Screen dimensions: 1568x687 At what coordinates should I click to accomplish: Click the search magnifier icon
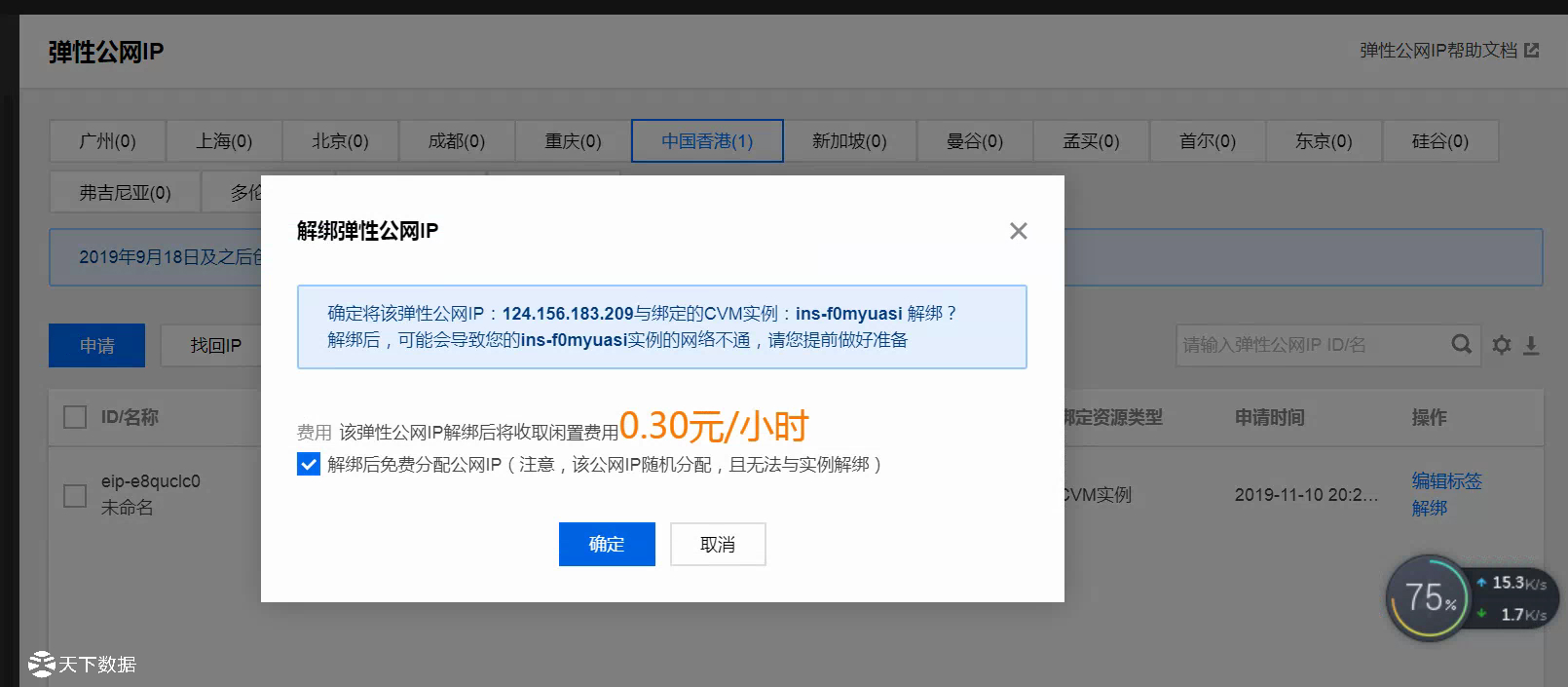[x=1461, y=345]
